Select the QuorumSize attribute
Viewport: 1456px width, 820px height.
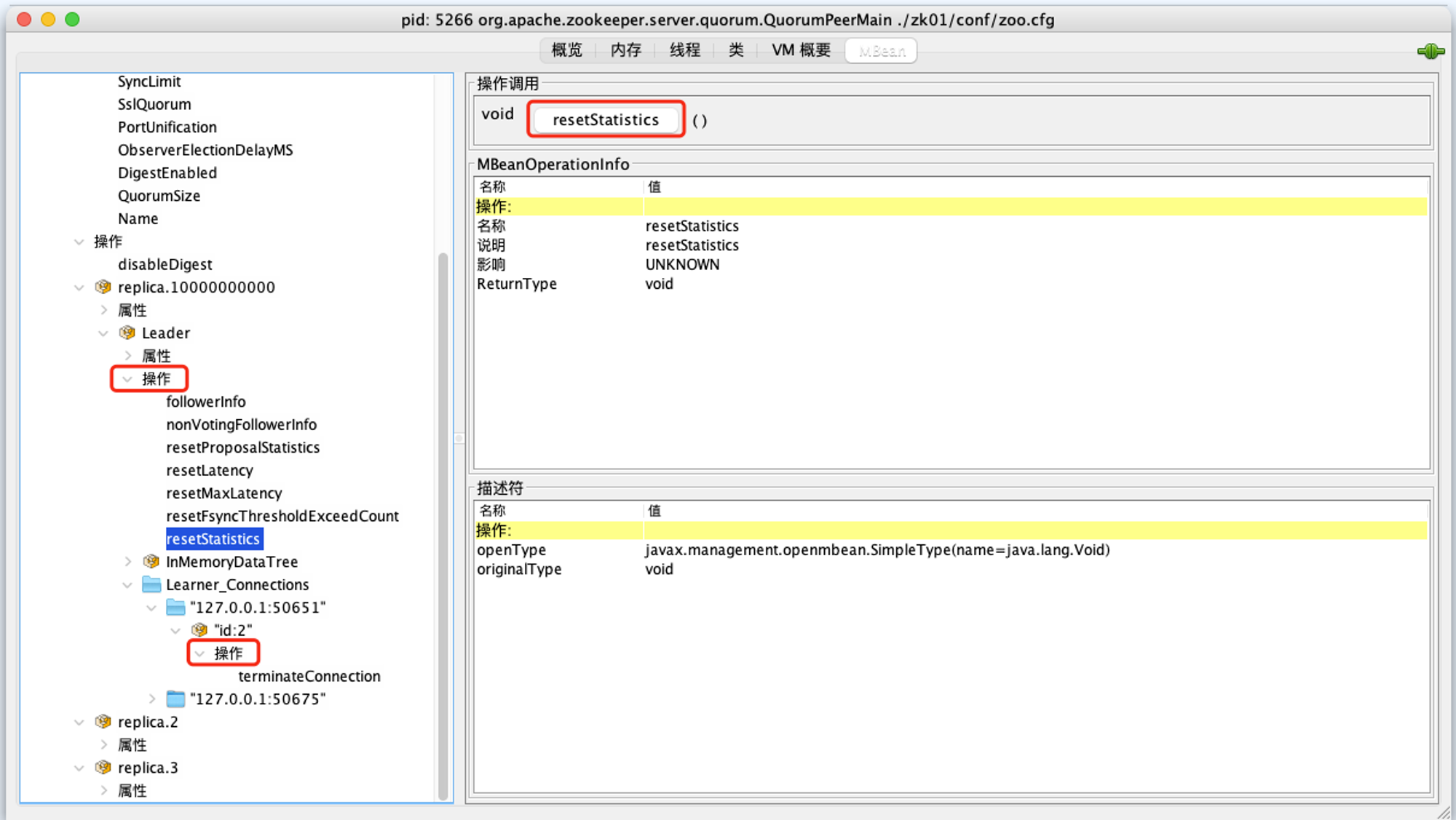tap(159, 196)
